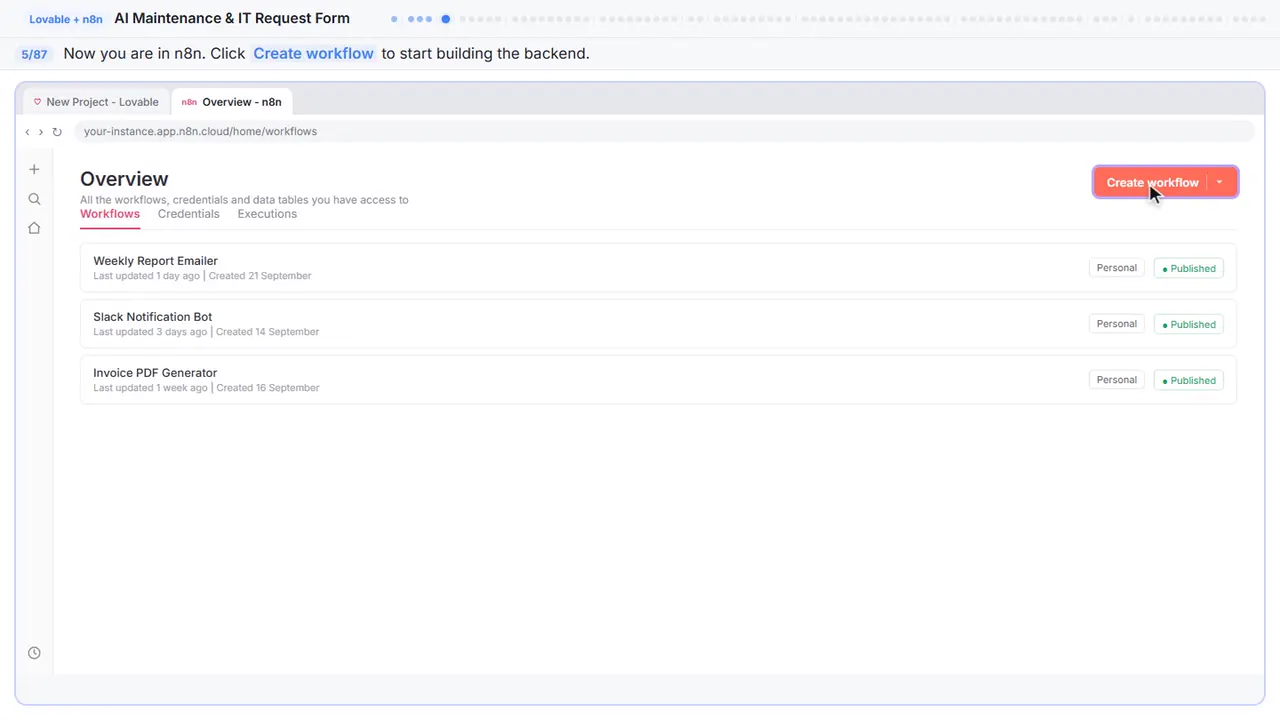Image resolution: width=1280 pixels, height=720 pixels.
Task: Click AI Maintenance & IT Request Form title
Action: tap(232, 18)
